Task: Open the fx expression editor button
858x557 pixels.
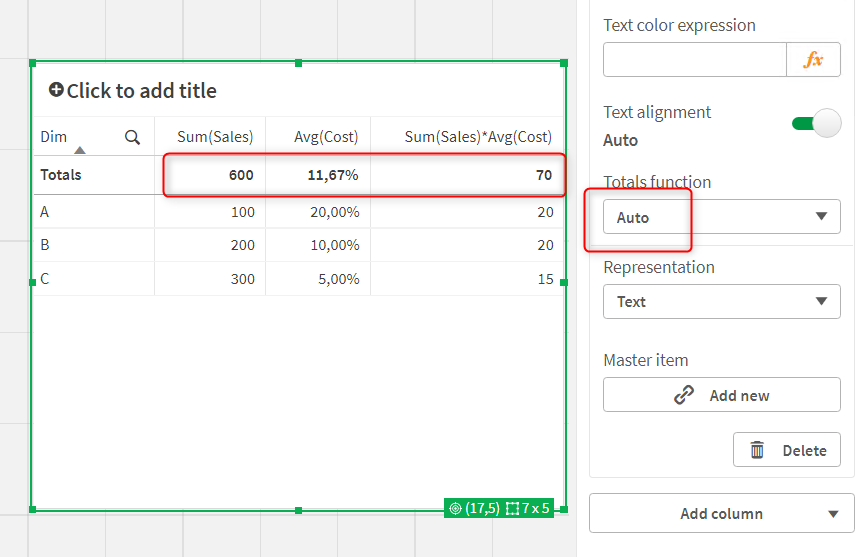Action: pyautogui.click(x=813, y=60)
